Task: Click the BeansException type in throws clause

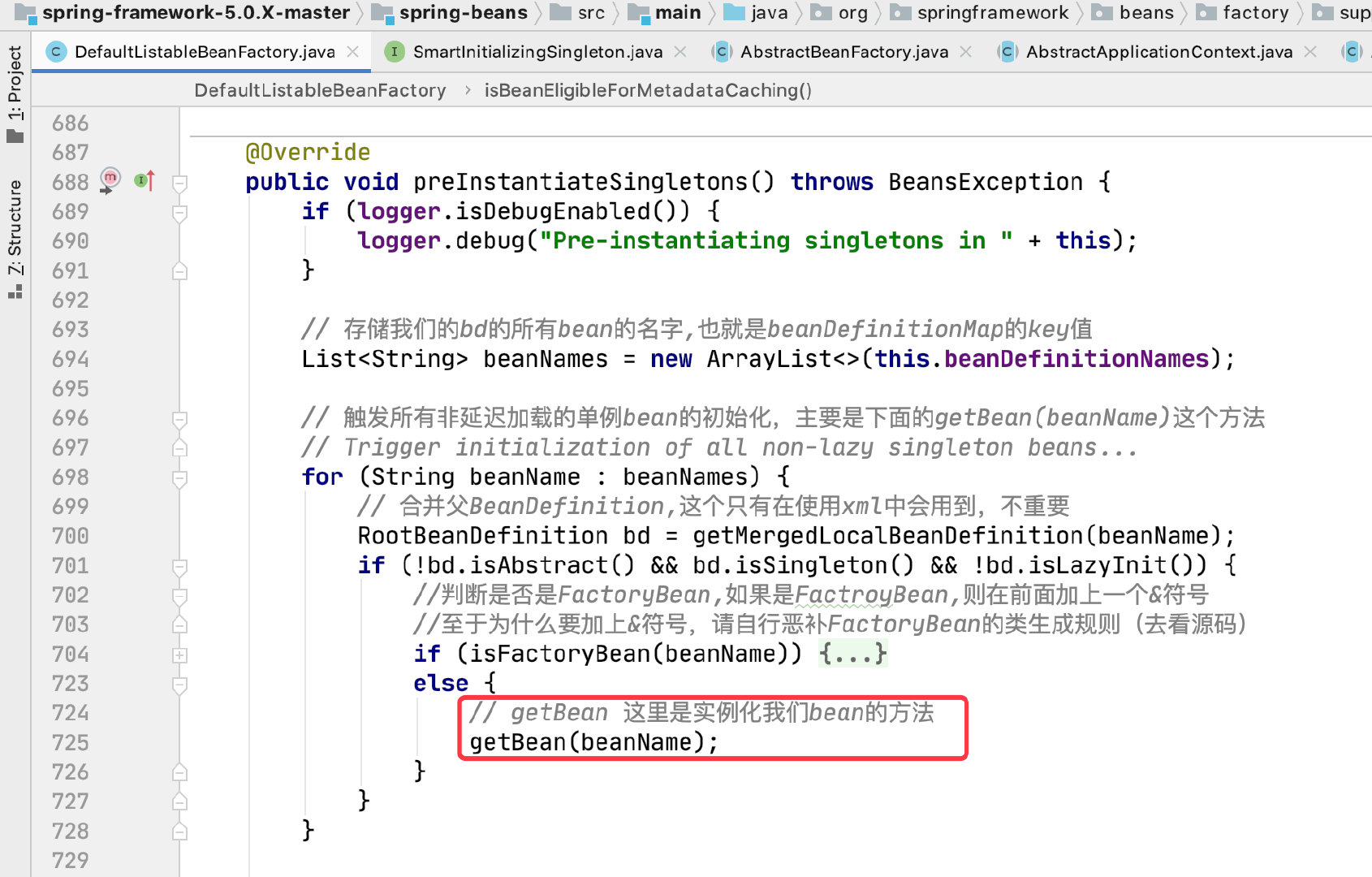Action: tap(986, 182)
